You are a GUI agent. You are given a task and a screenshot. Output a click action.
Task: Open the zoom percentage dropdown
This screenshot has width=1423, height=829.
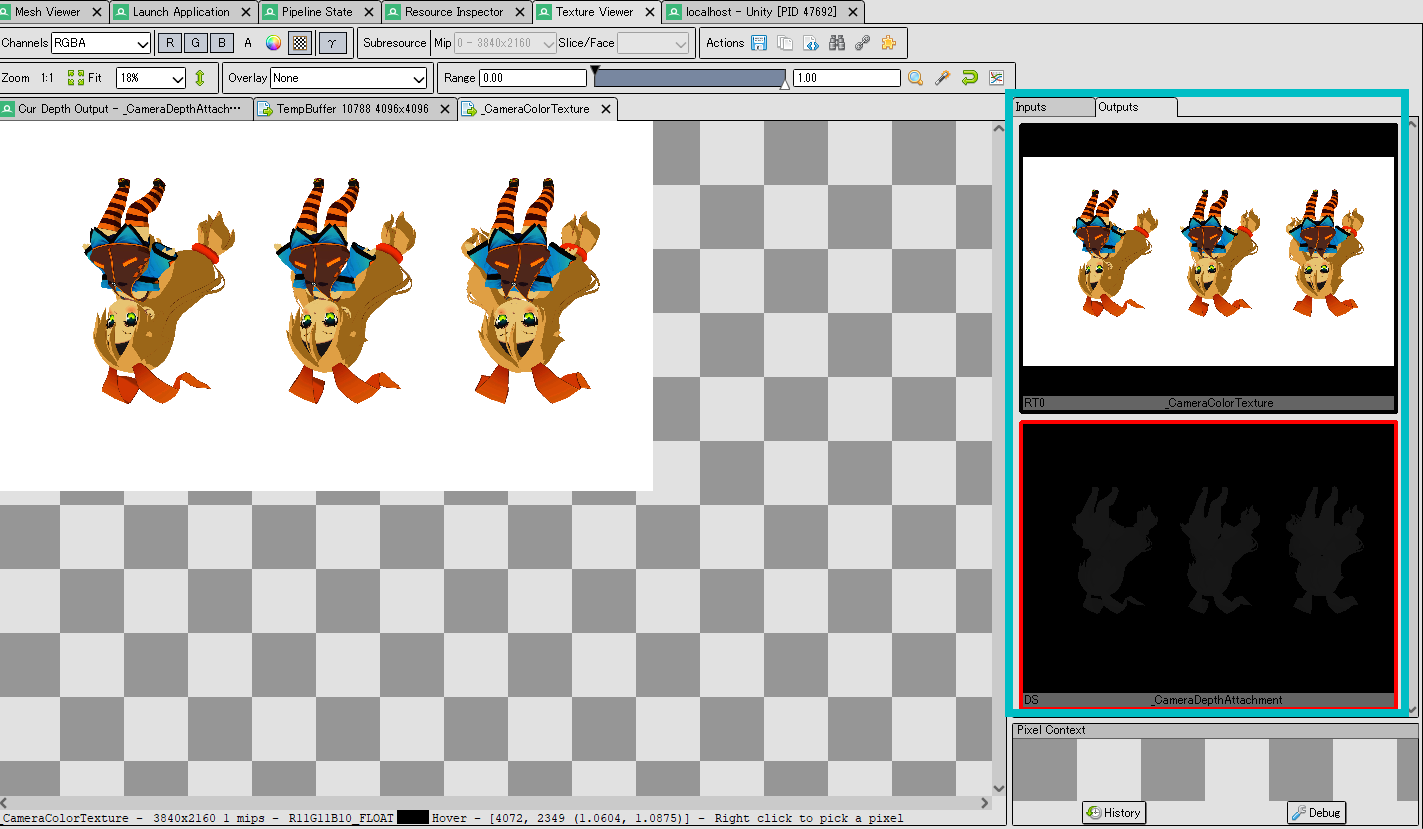click(151, 78)
